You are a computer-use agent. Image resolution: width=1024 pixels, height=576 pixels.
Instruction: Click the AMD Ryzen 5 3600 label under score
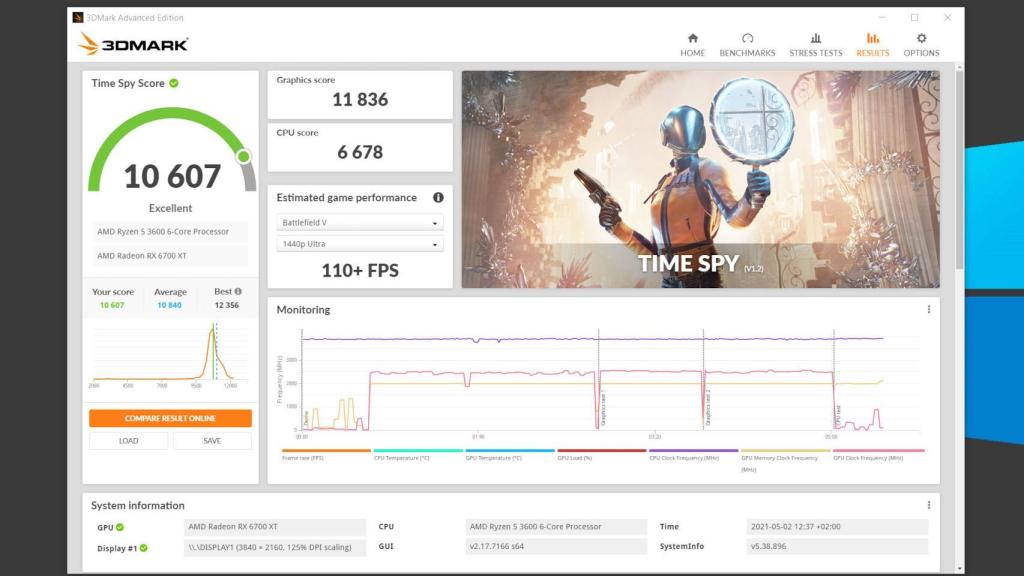click(x=169, y=232)
